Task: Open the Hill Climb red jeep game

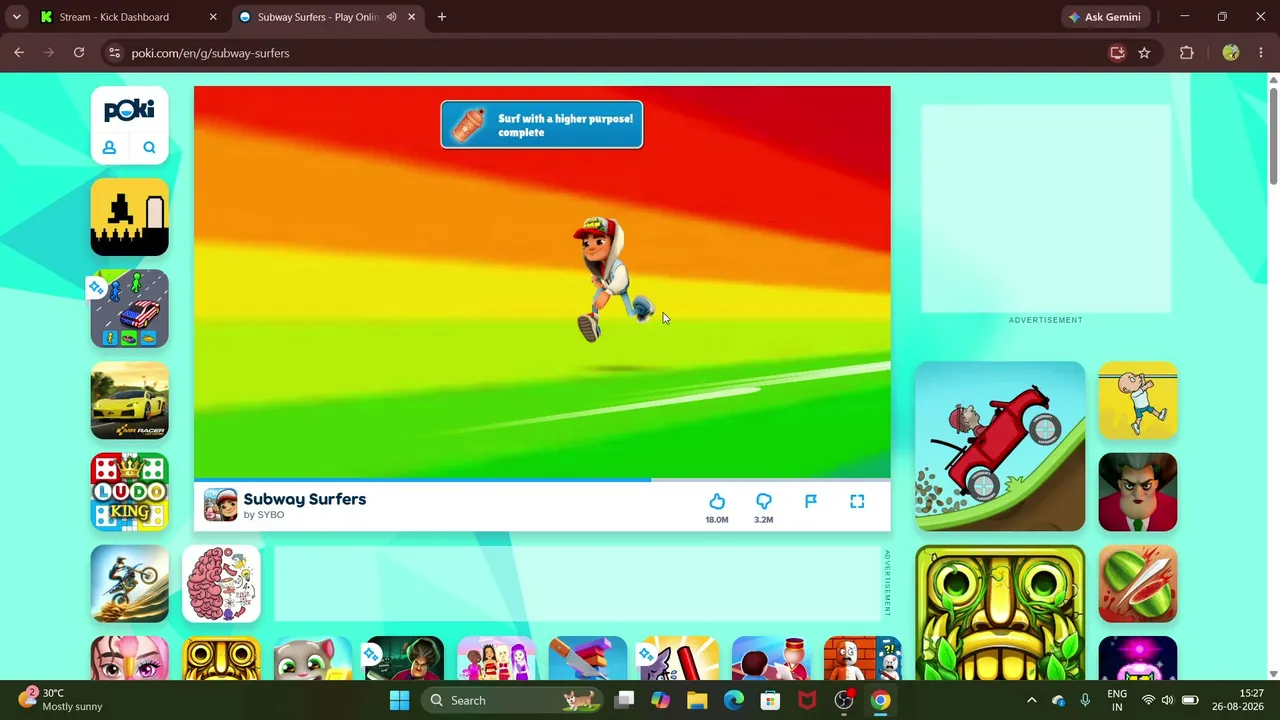Action: click(x=1000, y=446)
